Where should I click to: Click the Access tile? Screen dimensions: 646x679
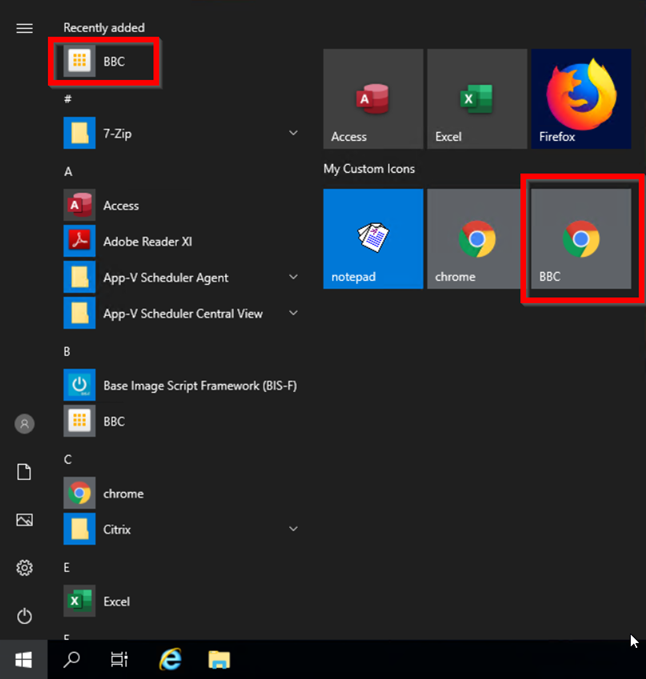tap(373, 99)
